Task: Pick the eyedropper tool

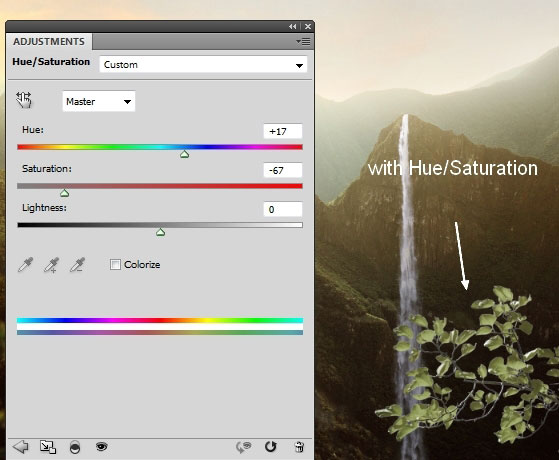Action: [x=25, y=265]
